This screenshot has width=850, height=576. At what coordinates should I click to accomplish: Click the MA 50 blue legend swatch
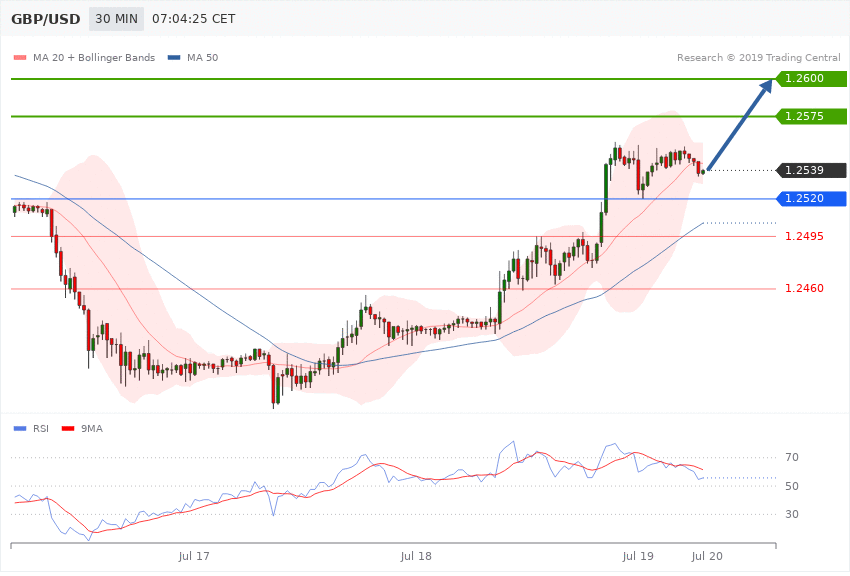pos(174,57)
